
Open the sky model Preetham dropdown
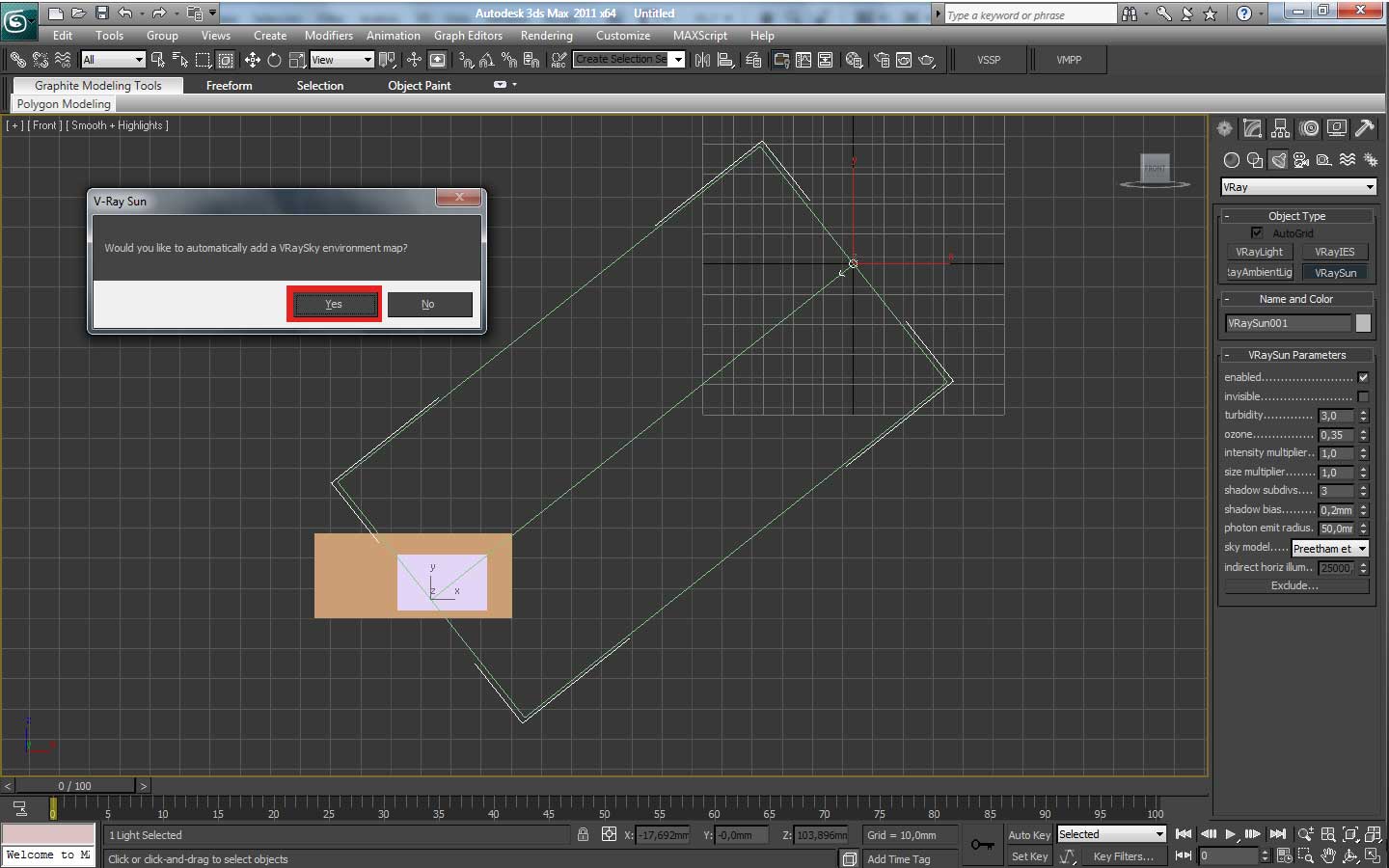point(1330,549)
